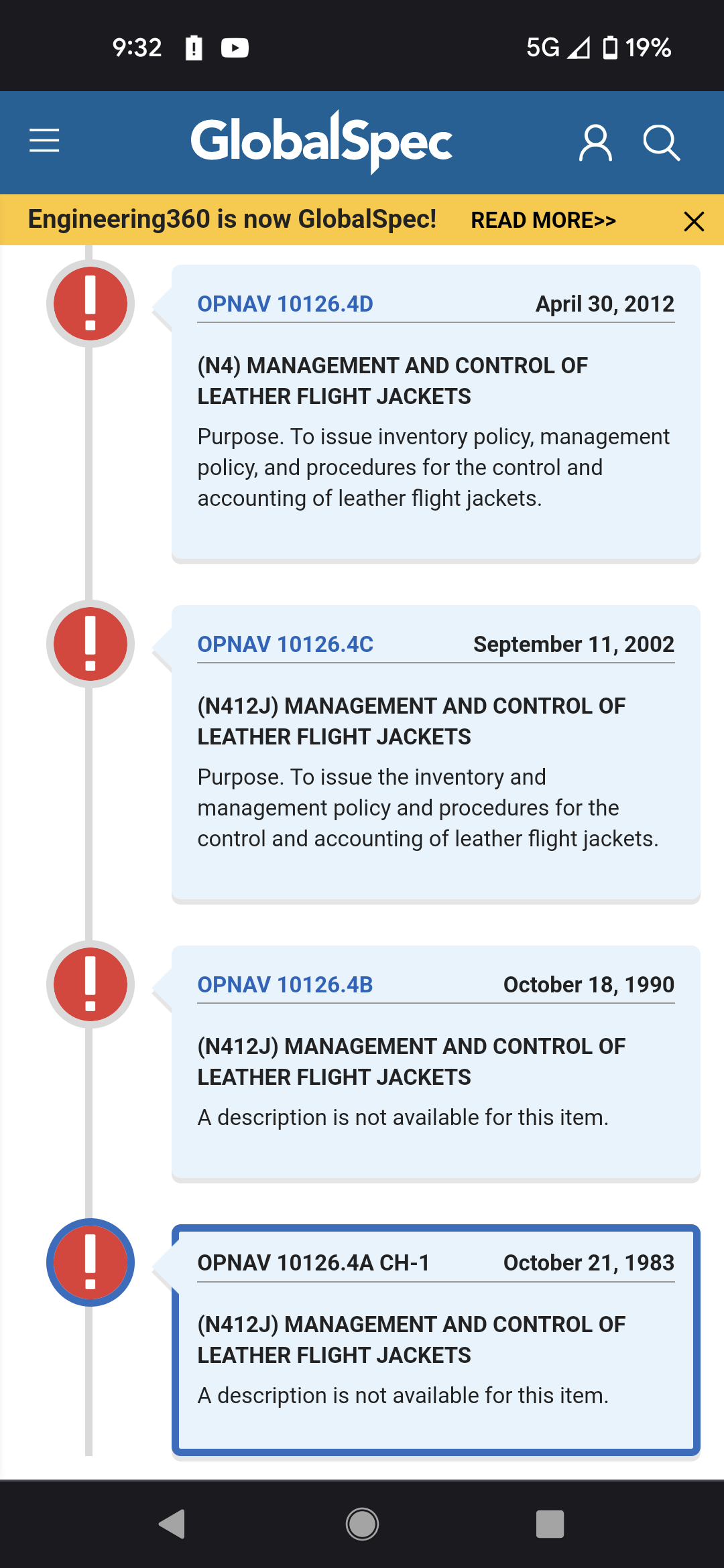The image size is (724, 1568).
Task: Select the red alert marker for 10126.4B
Action: (x=90, y=984)
